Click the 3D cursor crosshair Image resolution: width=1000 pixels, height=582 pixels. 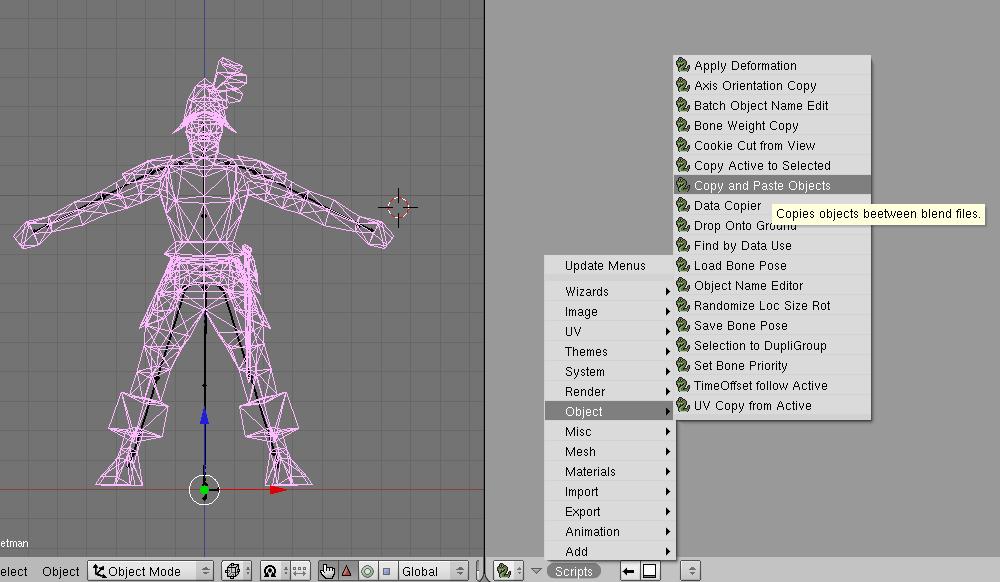point(398,207)
